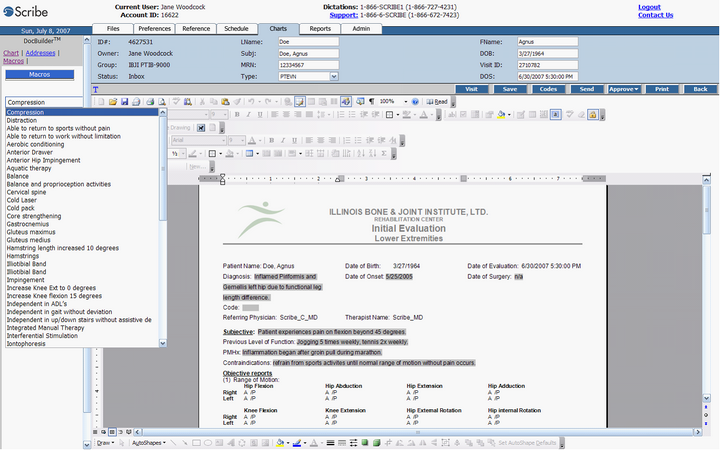Screen dimensions: 720x450
Task: Click the Format Painter brush icon
Action: pos(237,101)
